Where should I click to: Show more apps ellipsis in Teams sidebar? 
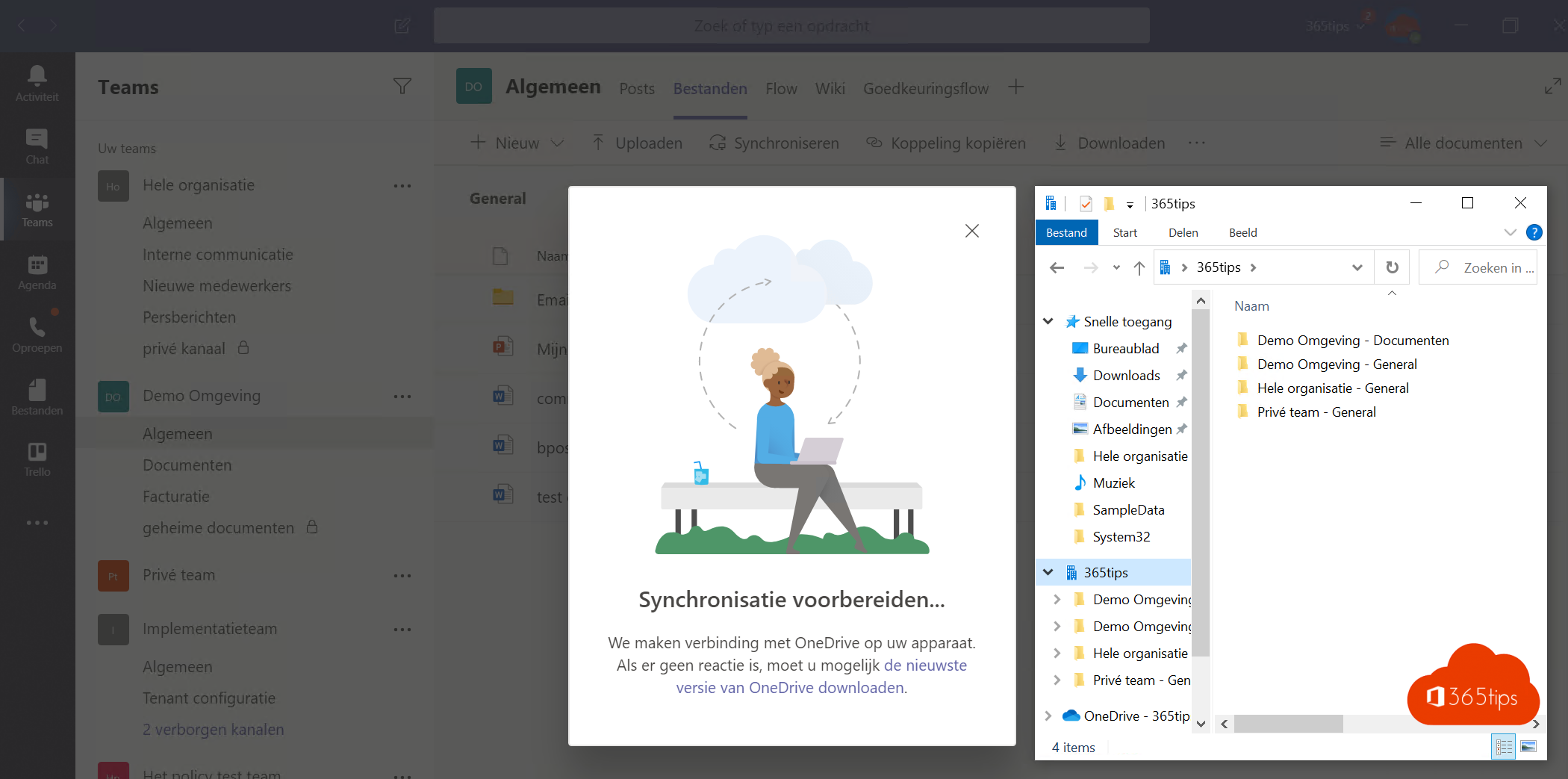[37, 523]
